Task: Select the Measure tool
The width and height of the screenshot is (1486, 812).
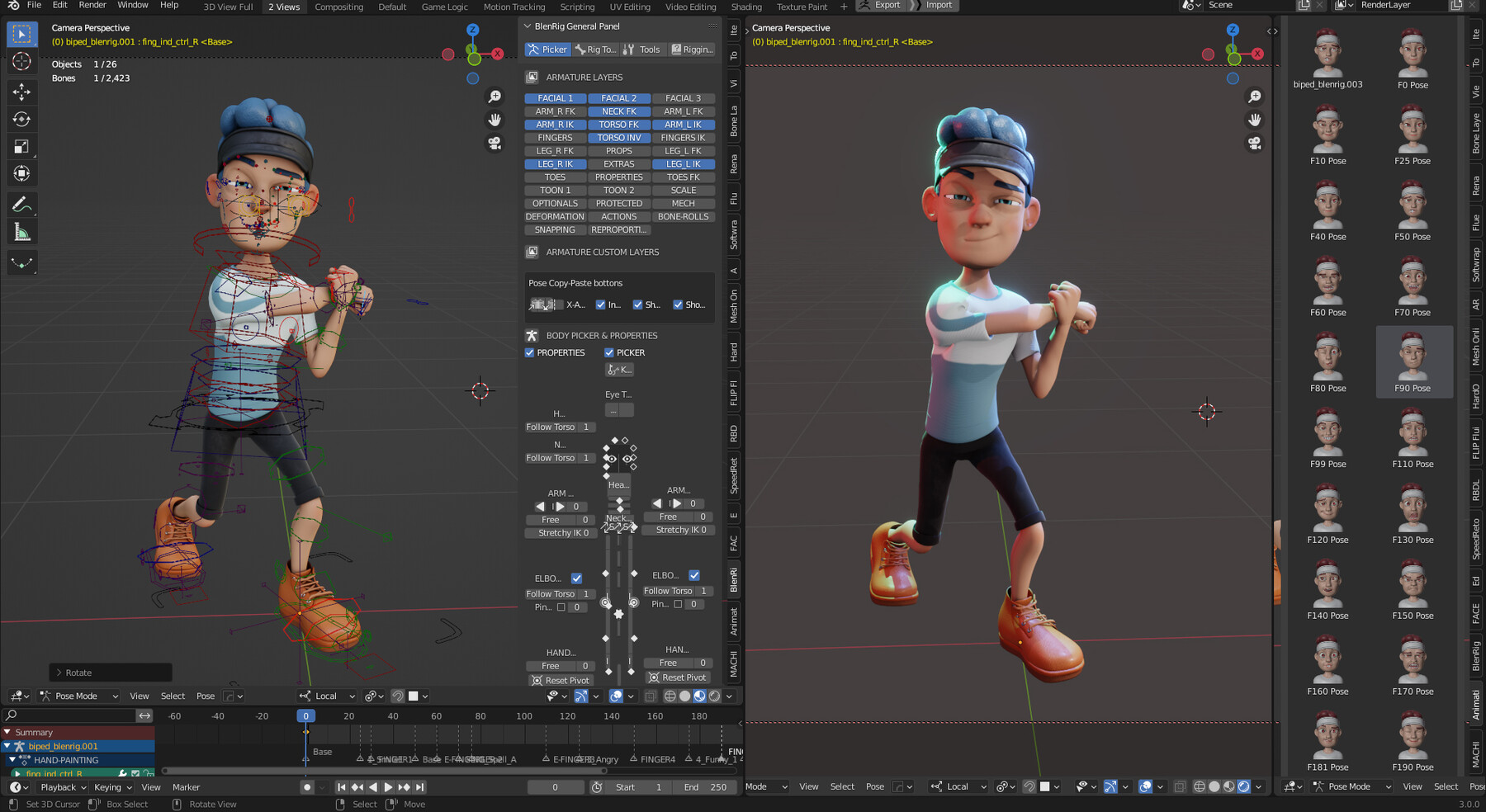Action: pos(22,233)
